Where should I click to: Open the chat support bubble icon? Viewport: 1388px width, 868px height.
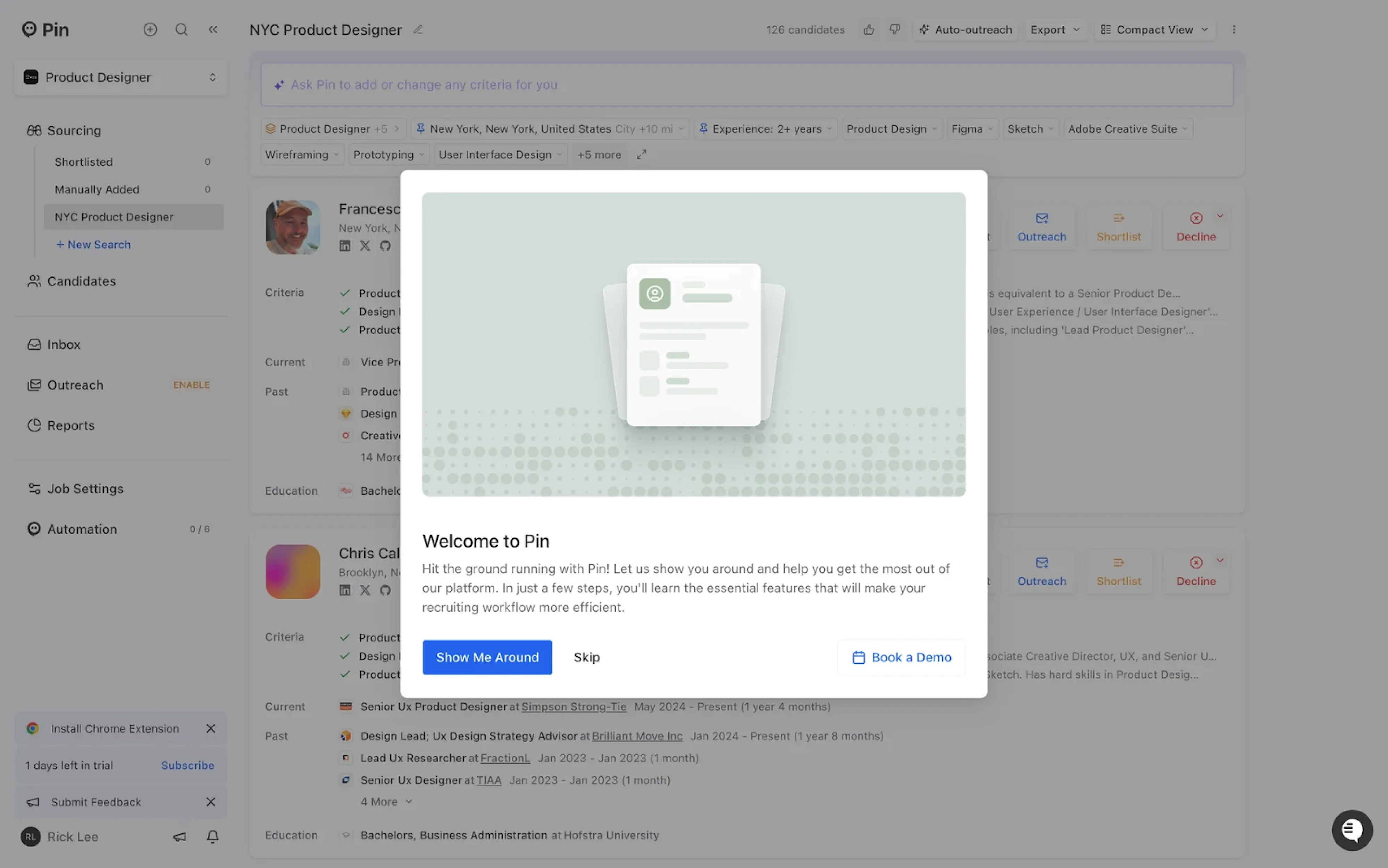coord(1352,829)
